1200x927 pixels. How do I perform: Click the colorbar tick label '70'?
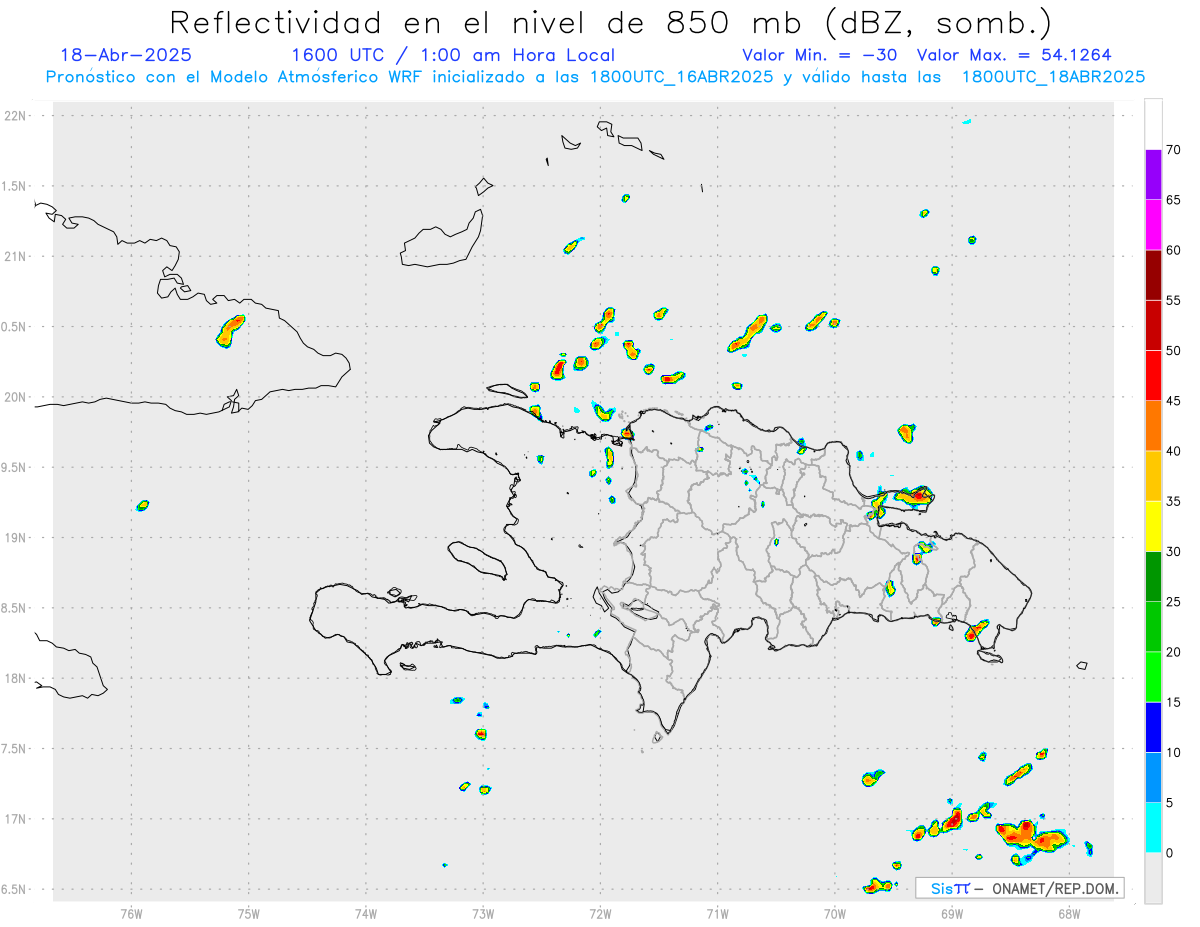tap(1174, 150)
